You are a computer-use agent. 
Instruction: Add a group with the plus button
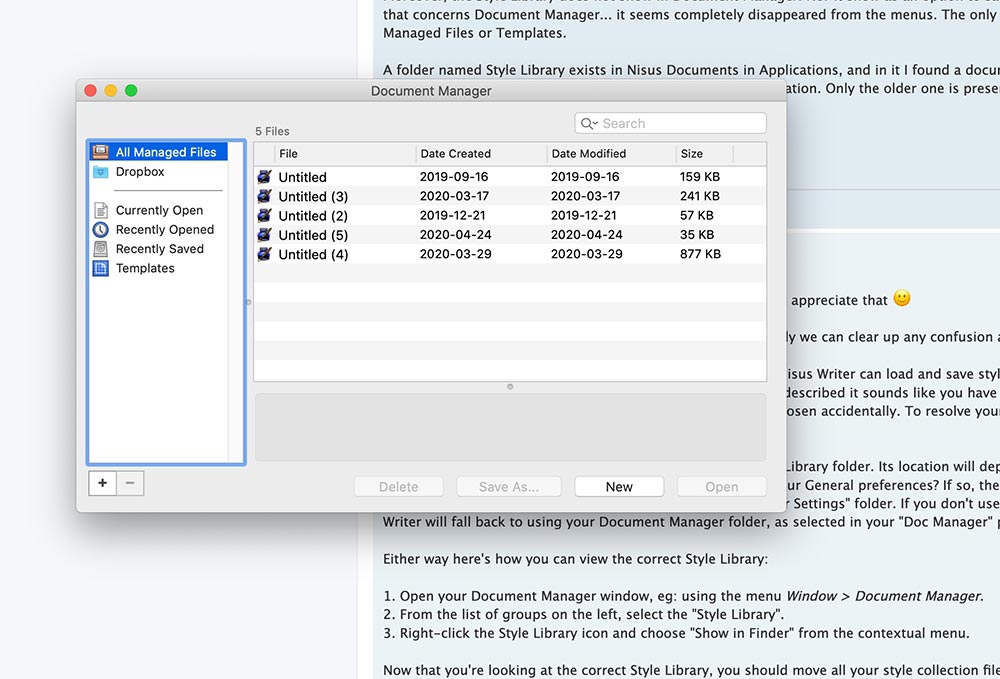102,482
